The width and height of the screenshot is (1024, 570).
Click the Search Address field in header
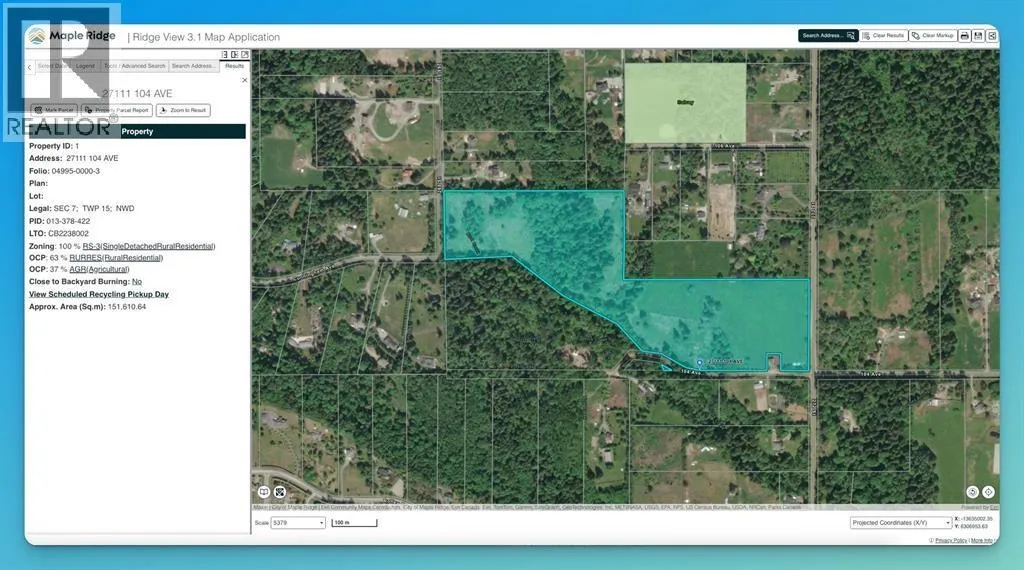point(827,35)
